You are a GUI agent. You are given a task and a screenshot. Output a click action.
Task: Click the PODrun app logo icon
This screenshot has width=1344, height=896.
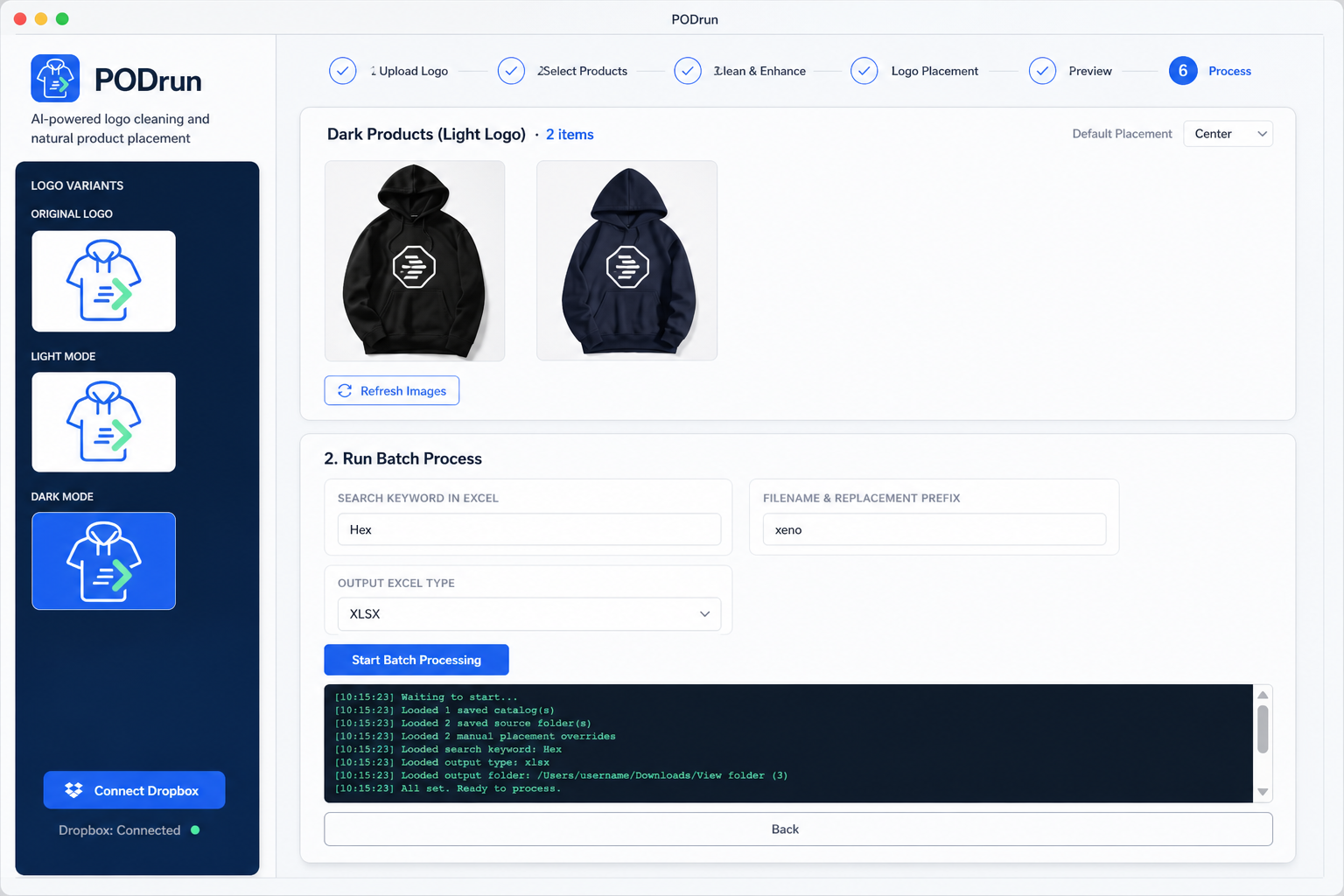[55, 78]
